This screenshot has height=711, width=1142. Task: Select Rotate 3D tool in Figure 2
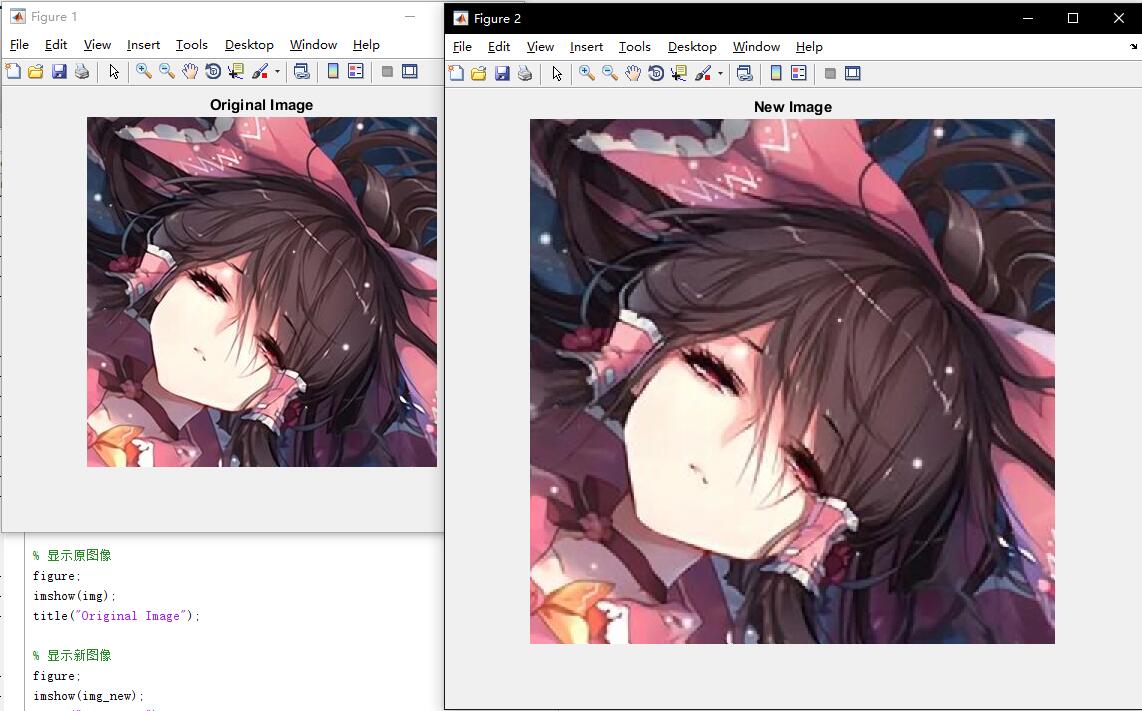655,73
